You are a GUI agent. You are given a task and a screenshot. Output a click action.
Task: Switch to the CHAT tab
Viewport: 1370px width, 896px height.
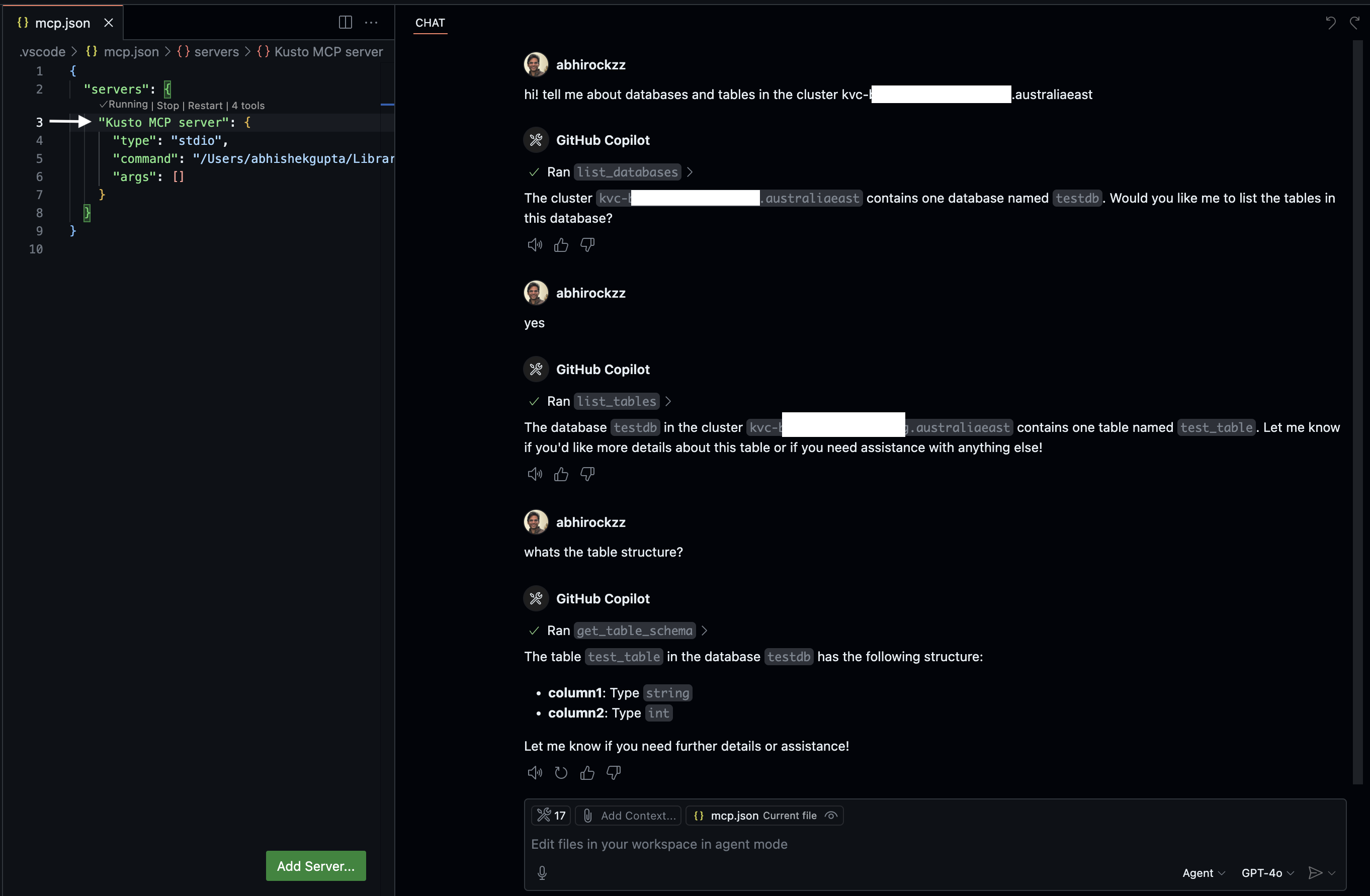coord(430,23)
